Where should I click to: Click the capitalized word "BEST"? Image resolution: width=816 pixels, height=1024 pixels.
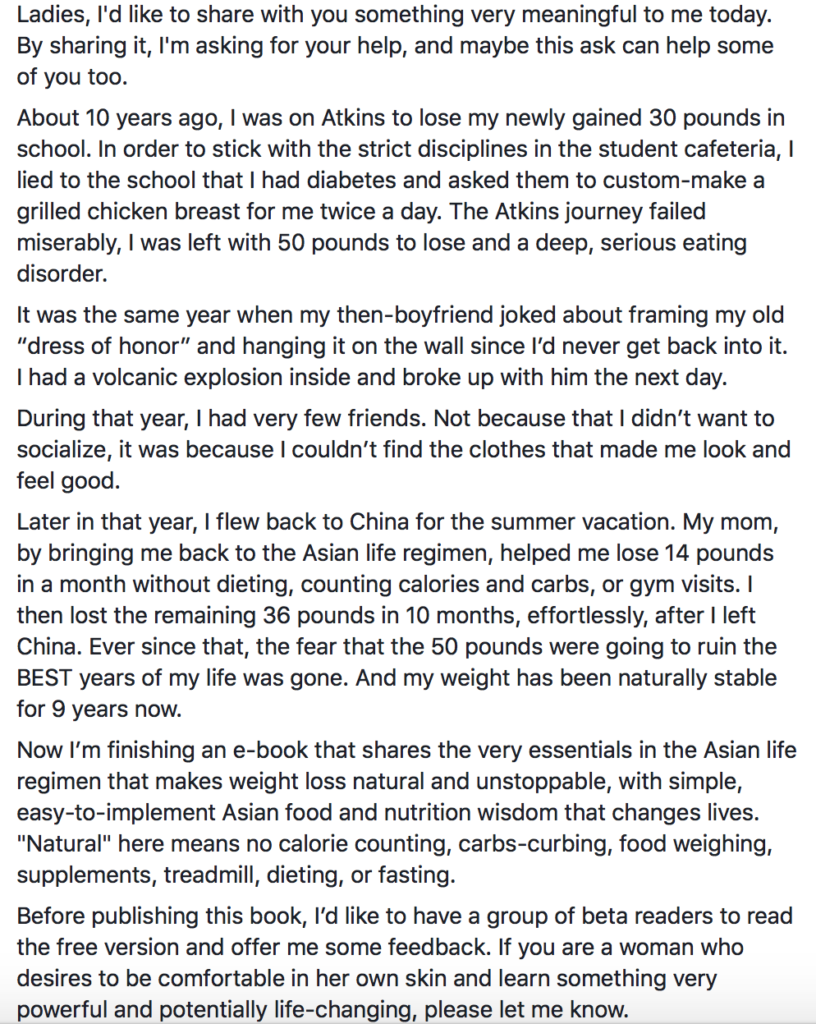coord(44,678)
